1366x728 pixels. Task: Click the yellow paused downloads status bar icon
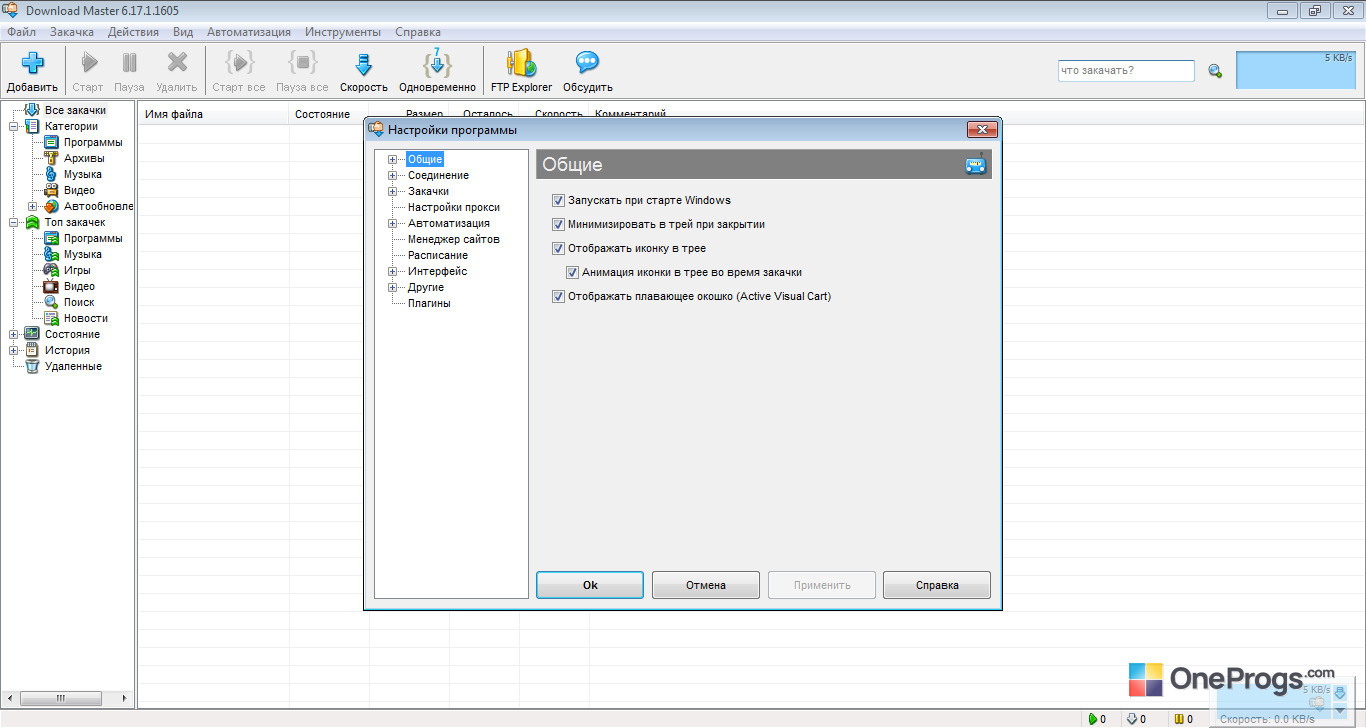pos(1179,719)
